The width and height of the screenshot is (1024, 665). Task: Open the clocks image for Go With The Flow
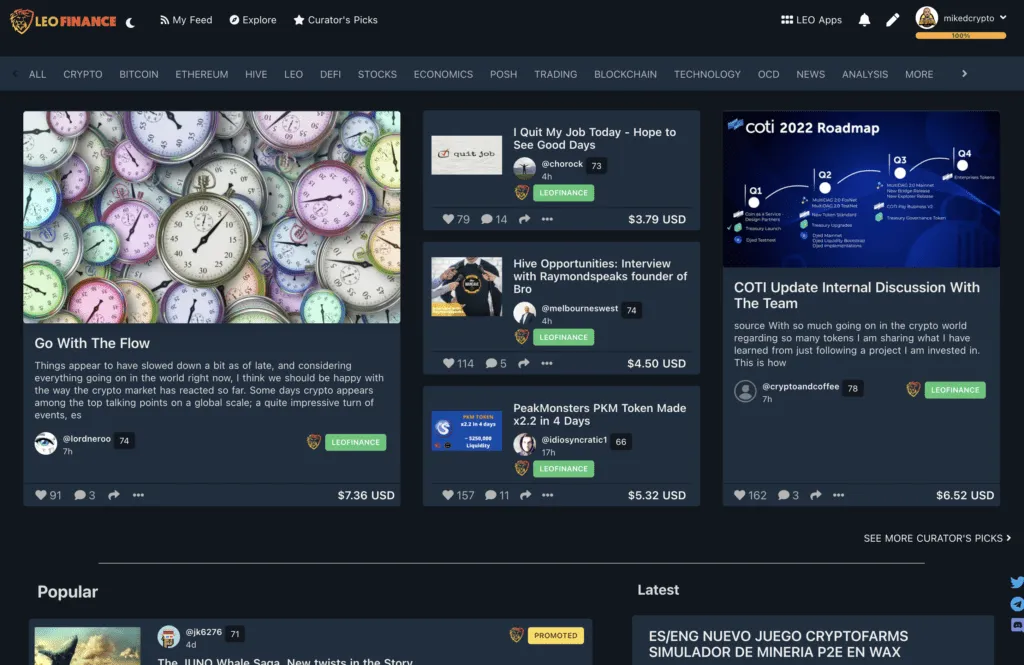point(212,217)
